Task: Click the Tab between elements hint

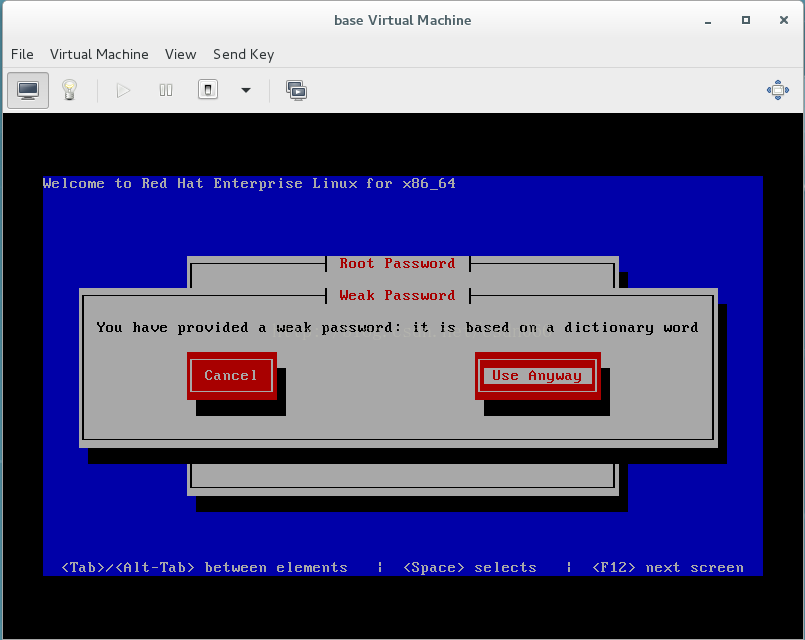Action: 204,568
